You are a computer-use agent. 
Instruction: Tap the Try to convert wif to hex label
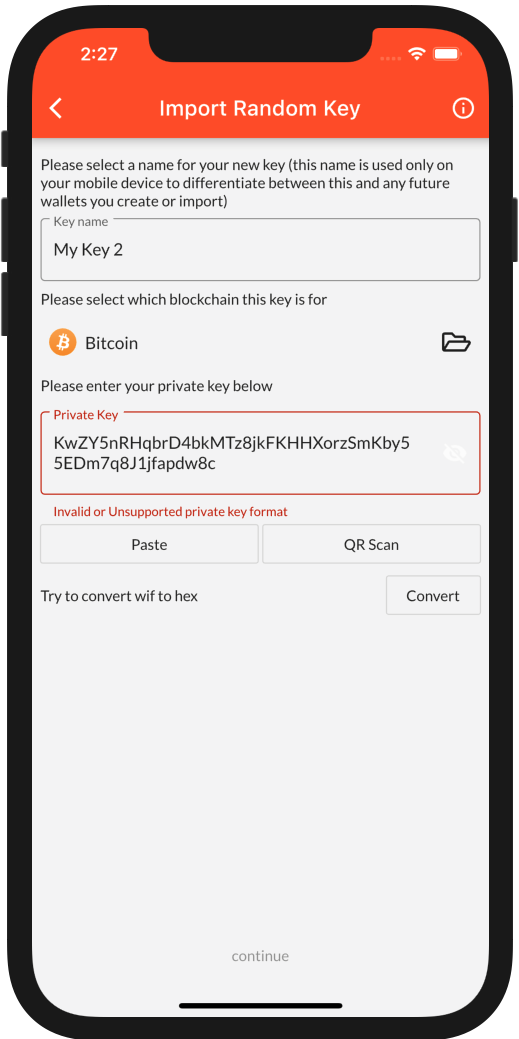click(x=119, y=596)
